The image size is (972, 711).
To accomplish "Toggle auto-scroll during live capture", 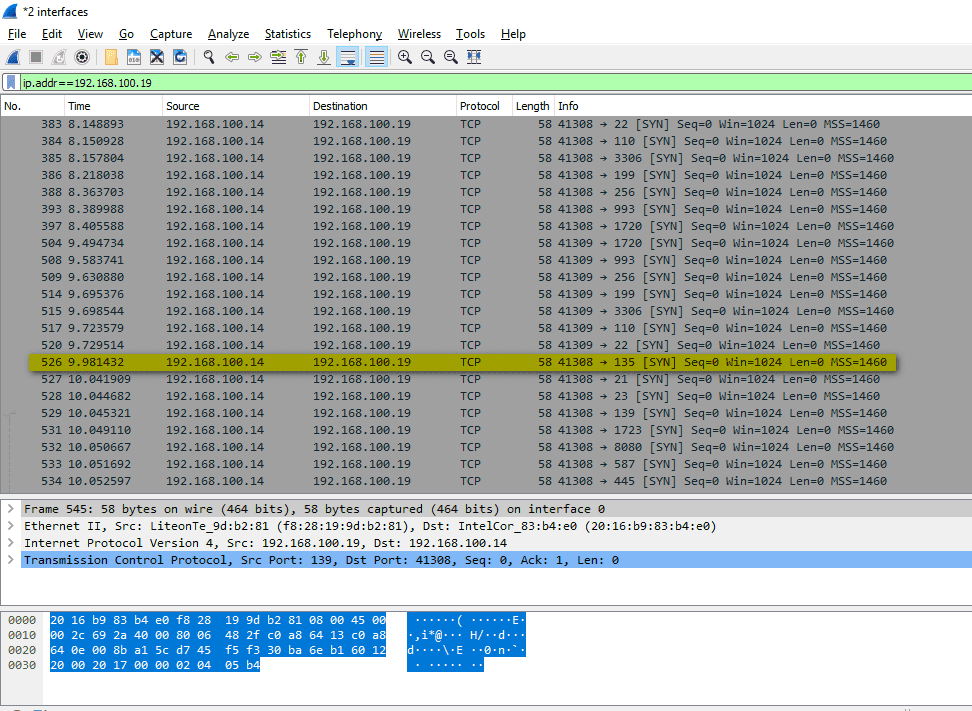I will 348,57.
